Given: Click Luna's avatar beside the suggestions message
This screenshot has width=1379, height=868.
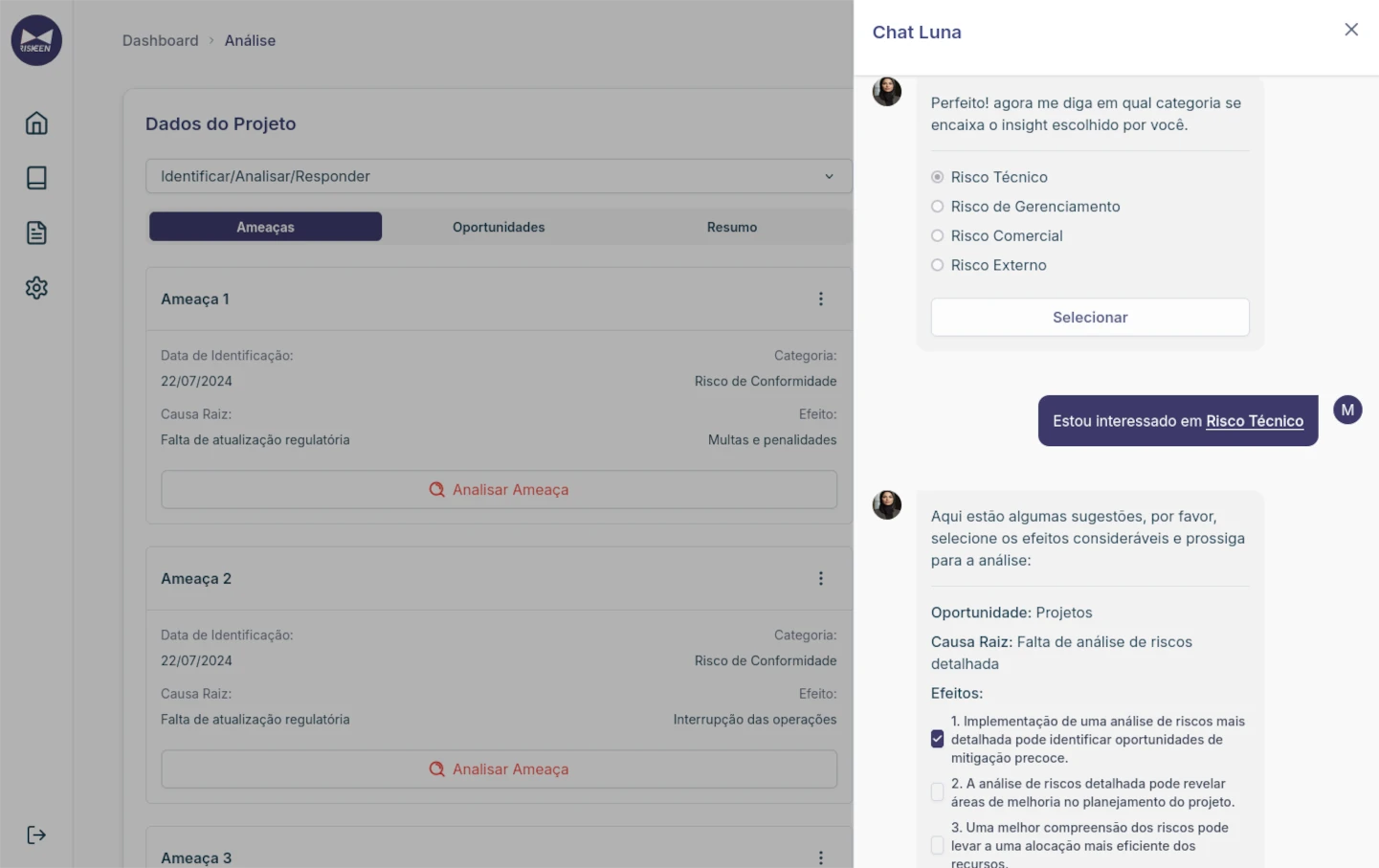Looking at the screenshot, I should [887, 504].
